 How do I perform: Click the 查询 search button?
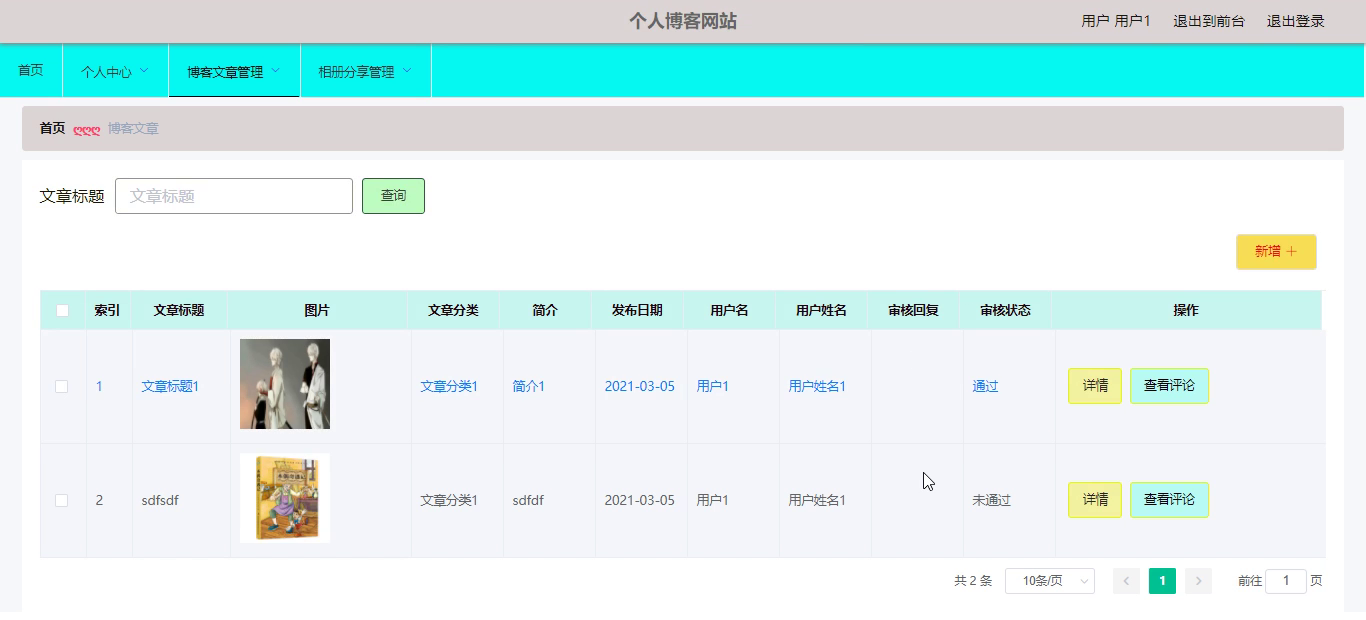click(x=393, y=196)
